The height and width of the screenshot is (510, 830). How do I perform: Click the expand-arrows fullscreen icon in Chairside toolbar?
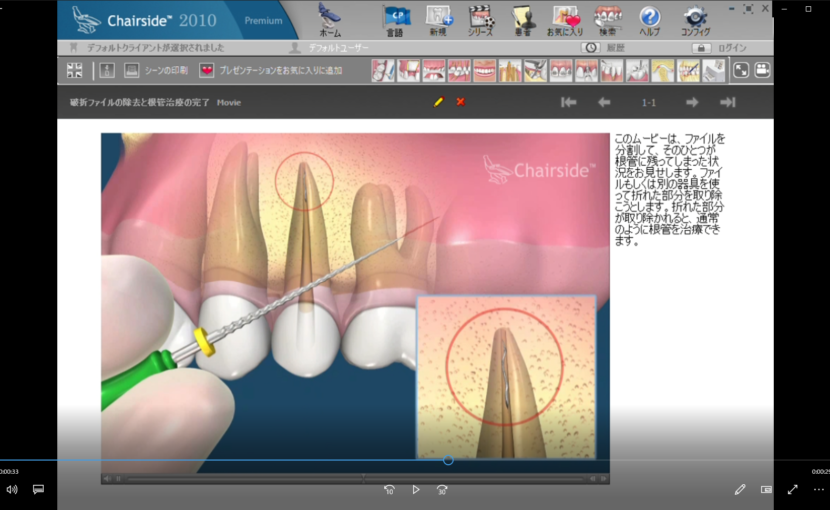pyautogui.click(x=741, y=70)
